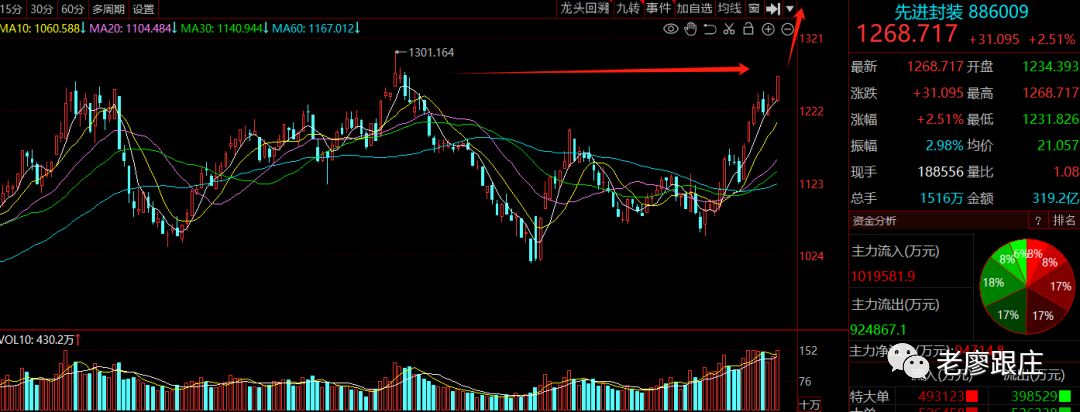Open the toolbar dropdown triangle
The image size is (1080, 412).
pos(789,9)
